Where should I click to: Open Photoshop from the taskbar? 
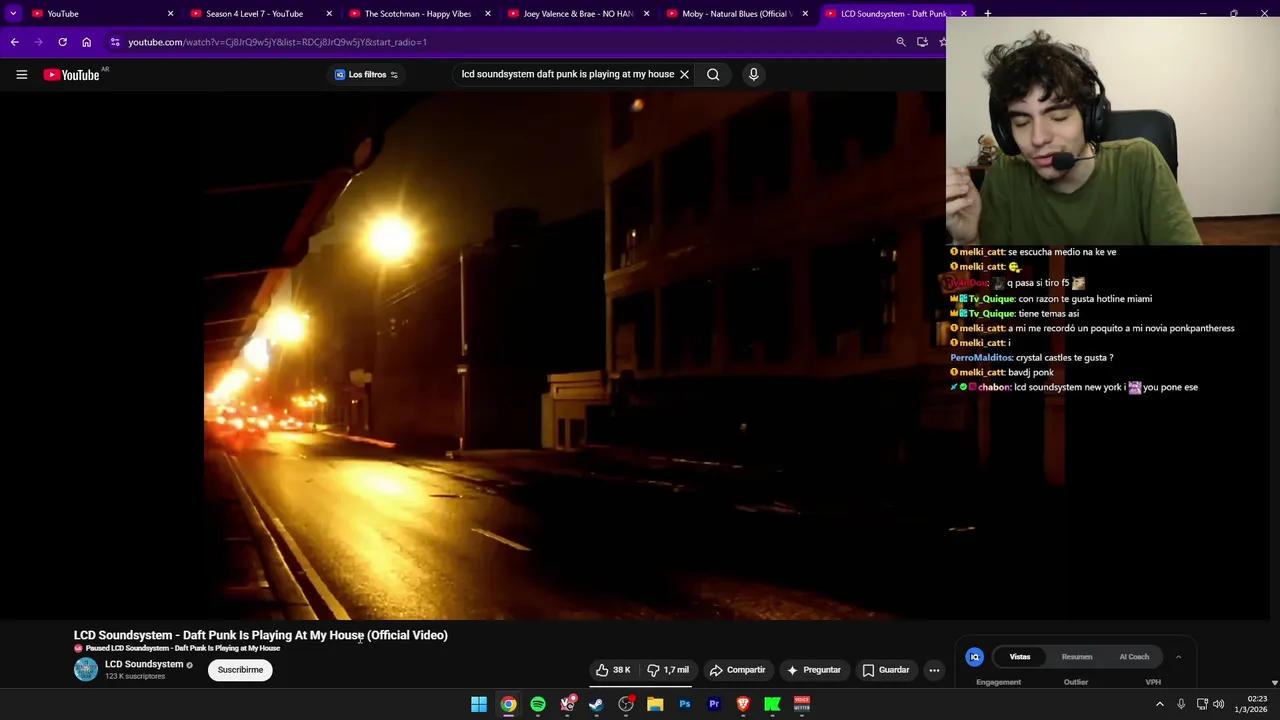[685, 704]
